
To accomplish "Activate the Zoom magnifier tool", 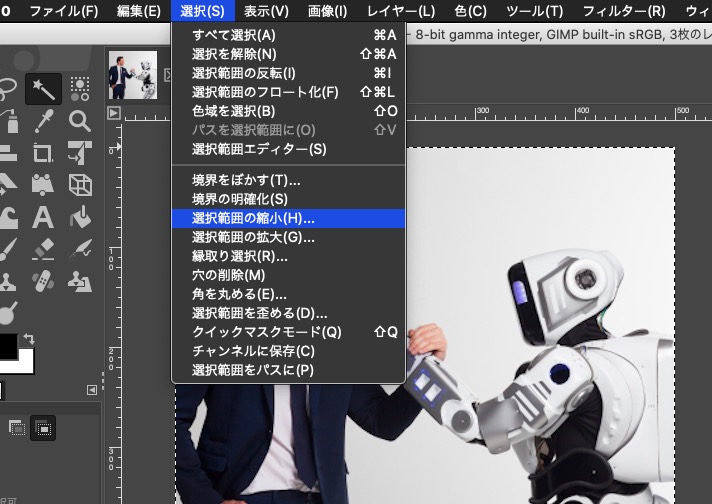I will pyautogui.click(x=80, y=121).
